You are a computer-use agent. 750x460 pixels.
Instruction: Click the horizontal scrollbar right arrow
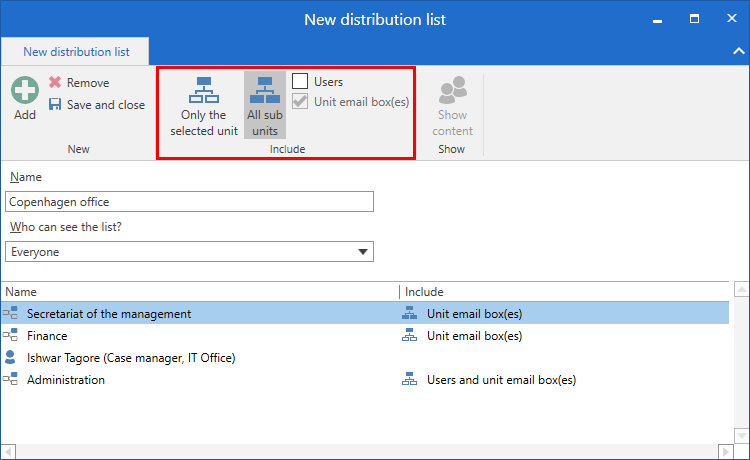724,451
